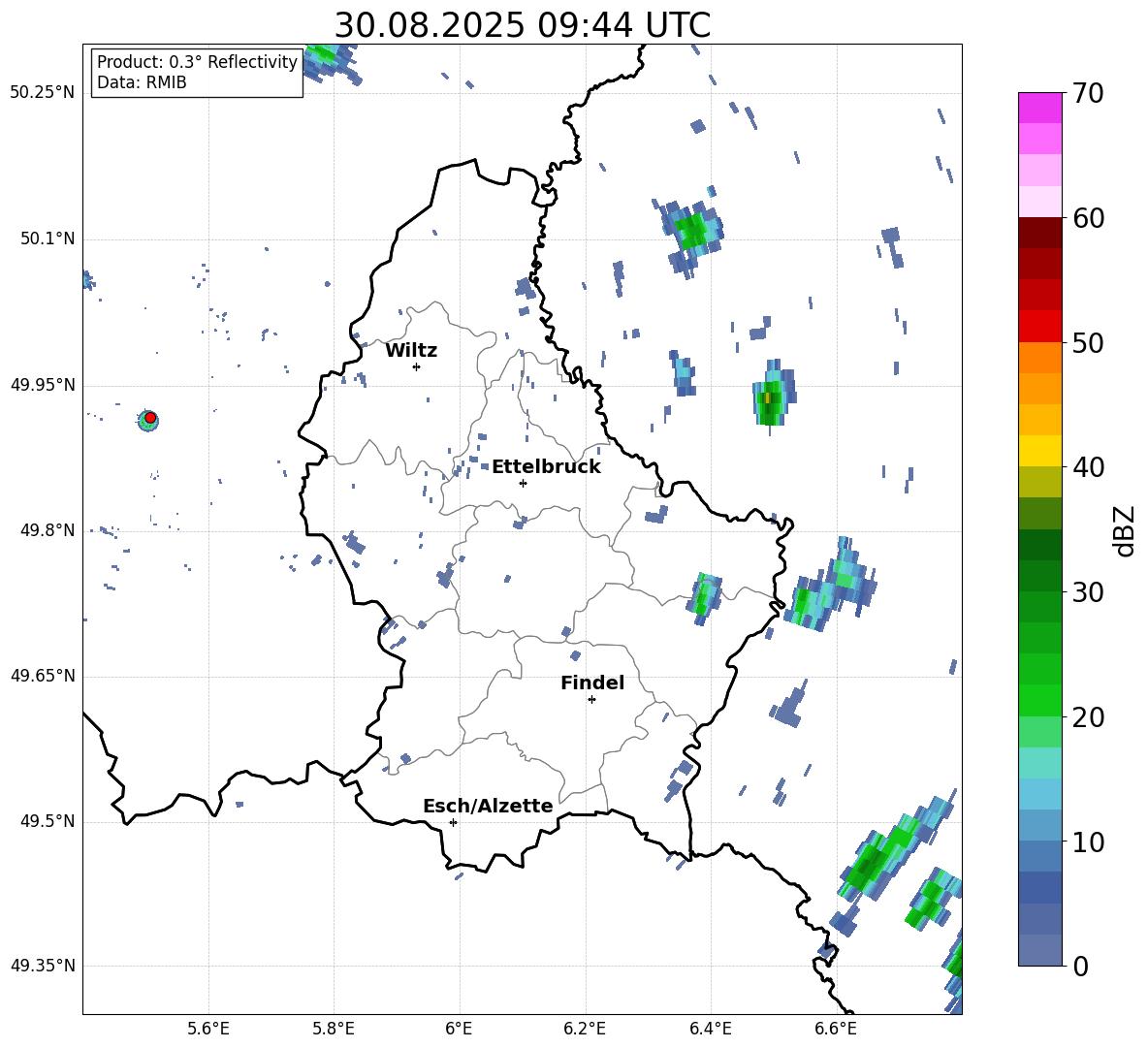Click the Ettelbruck station cross marker
This screenshot has height=1048, width=1148.
coord(523,483)
